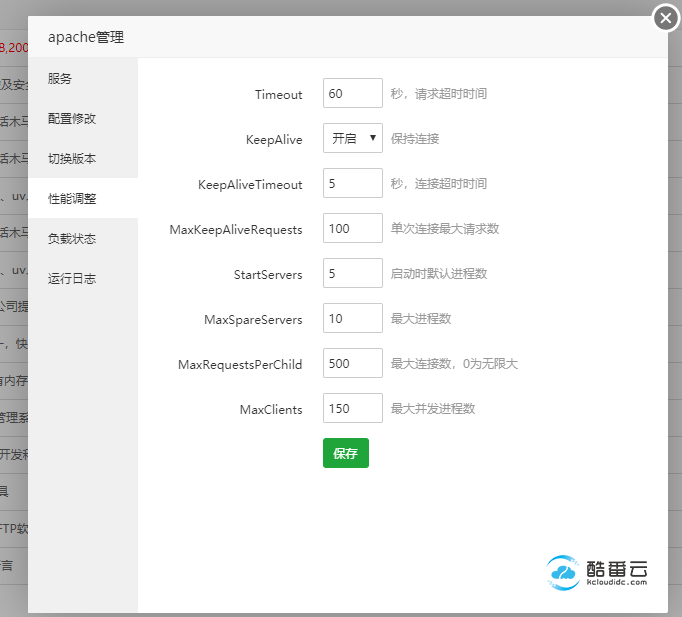Image resolution: width=682 pixels, height=617 pixels.
Task: Click the apache管理 dialog title
Action: 86,38
